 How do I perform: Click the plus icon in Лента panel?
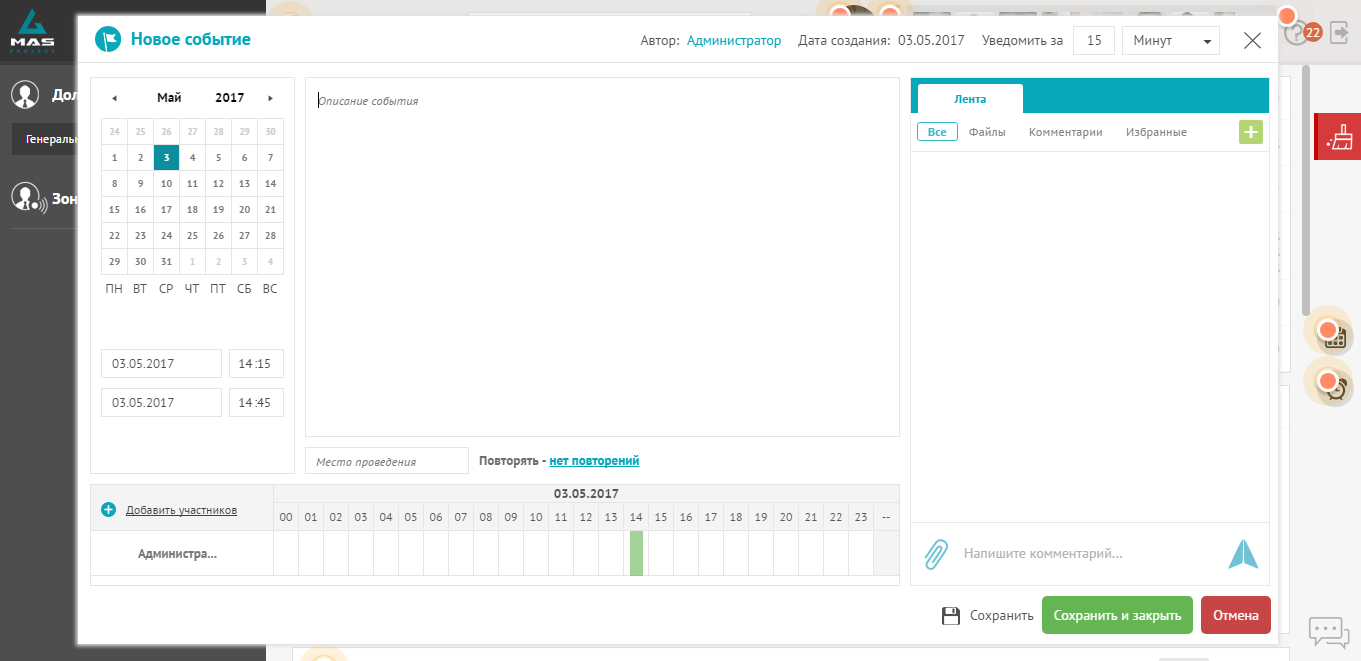(1251, 132)
